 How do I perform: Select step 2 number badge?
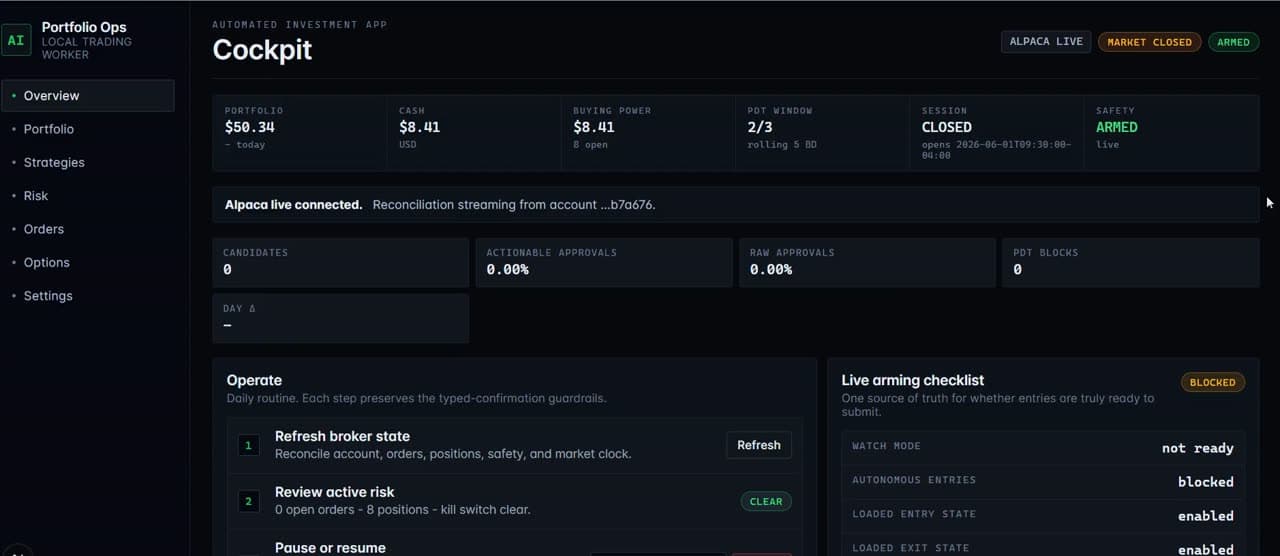click(249, 501)
